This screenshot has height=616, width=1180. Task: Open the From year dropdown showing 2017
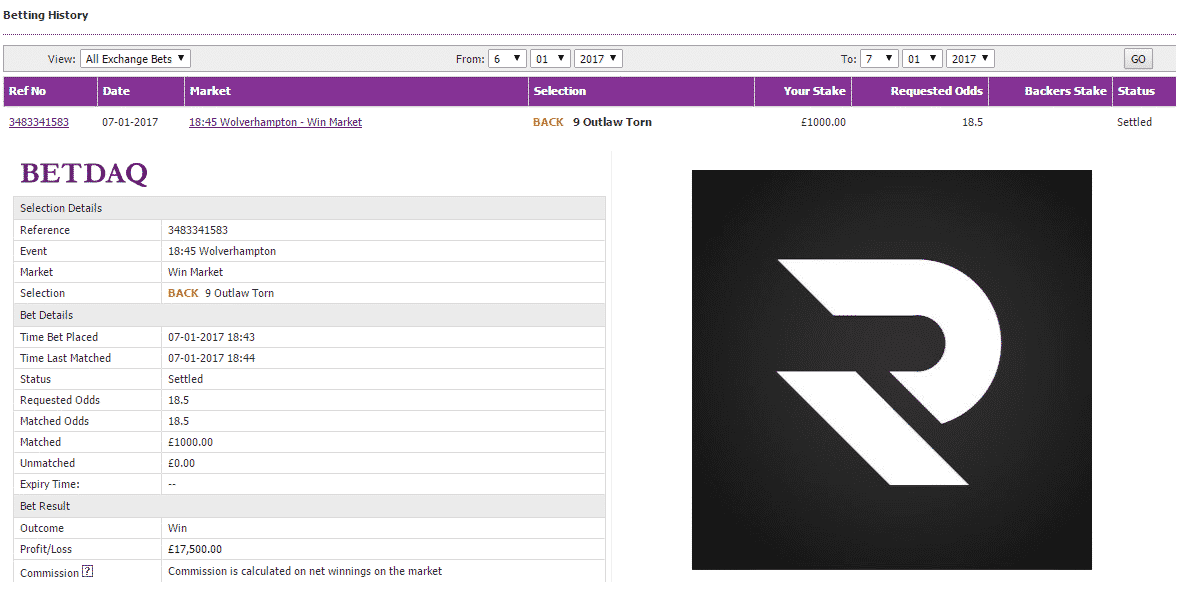tap(598, 59)
